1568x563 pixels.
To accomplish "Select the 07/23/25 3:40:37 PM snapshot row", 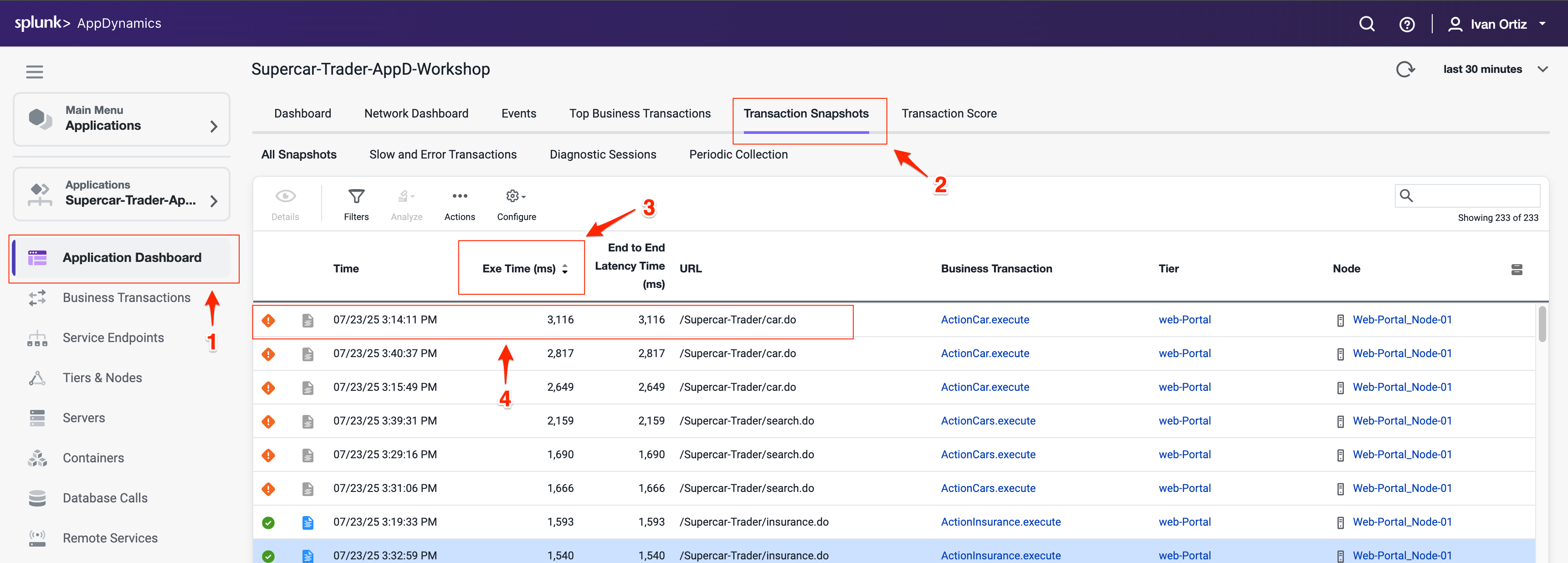I will (x=384, y=353).
